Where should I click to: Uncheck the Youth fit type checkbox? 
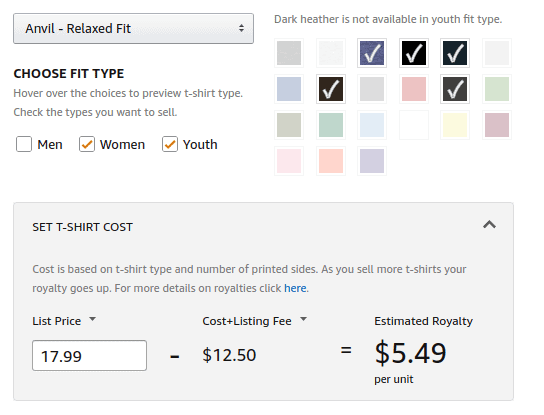click(170, 144)
